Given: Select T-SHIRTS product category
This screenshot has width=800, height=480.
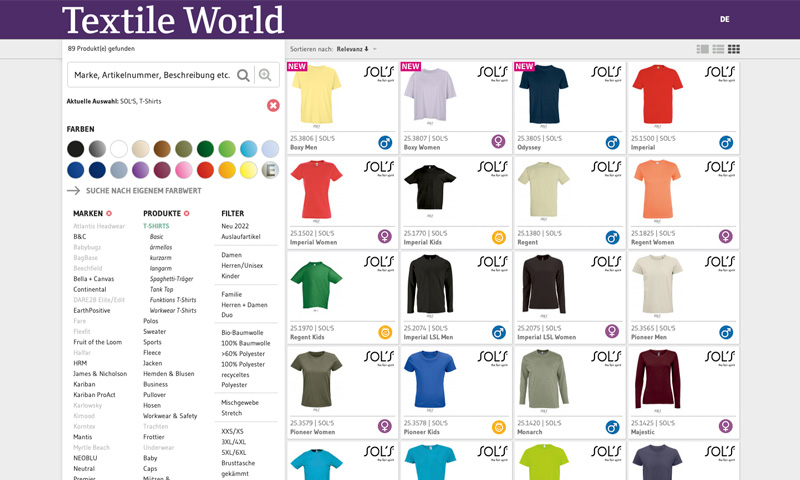Looking at the screenshot, I should click(x=156, y=226).
